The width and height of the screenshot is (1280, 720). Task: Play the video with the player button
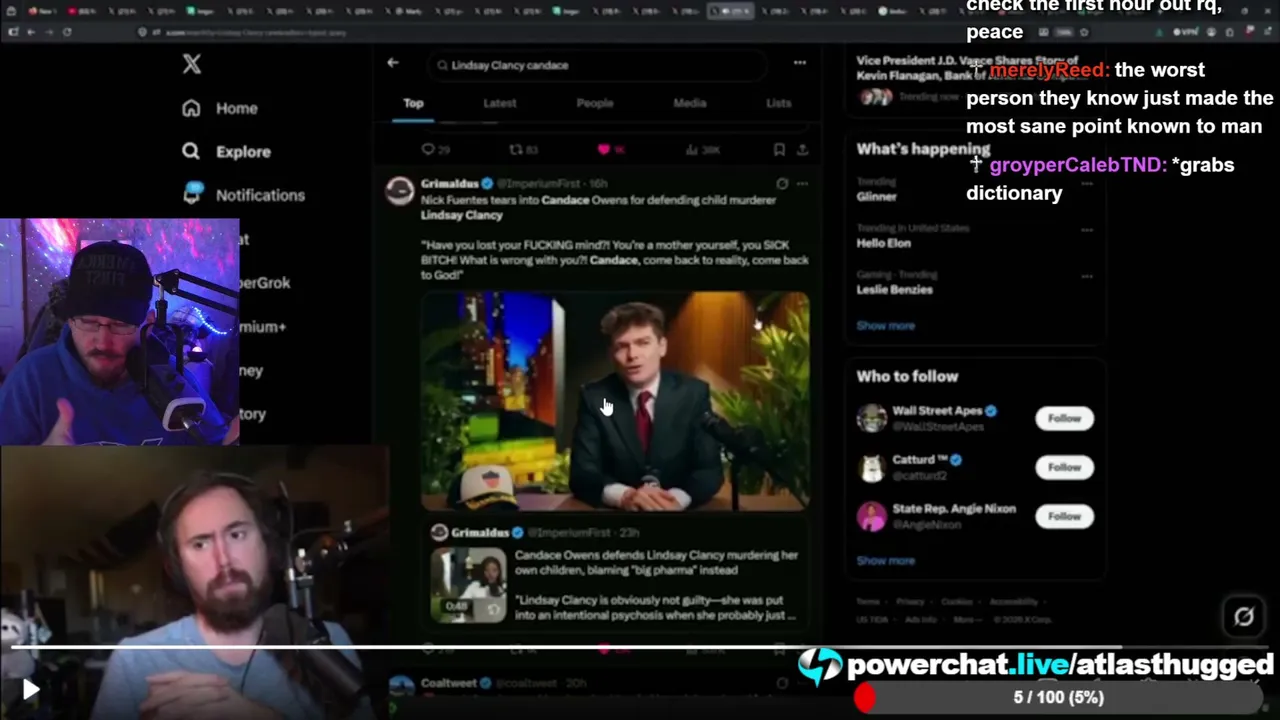point(30,689)
